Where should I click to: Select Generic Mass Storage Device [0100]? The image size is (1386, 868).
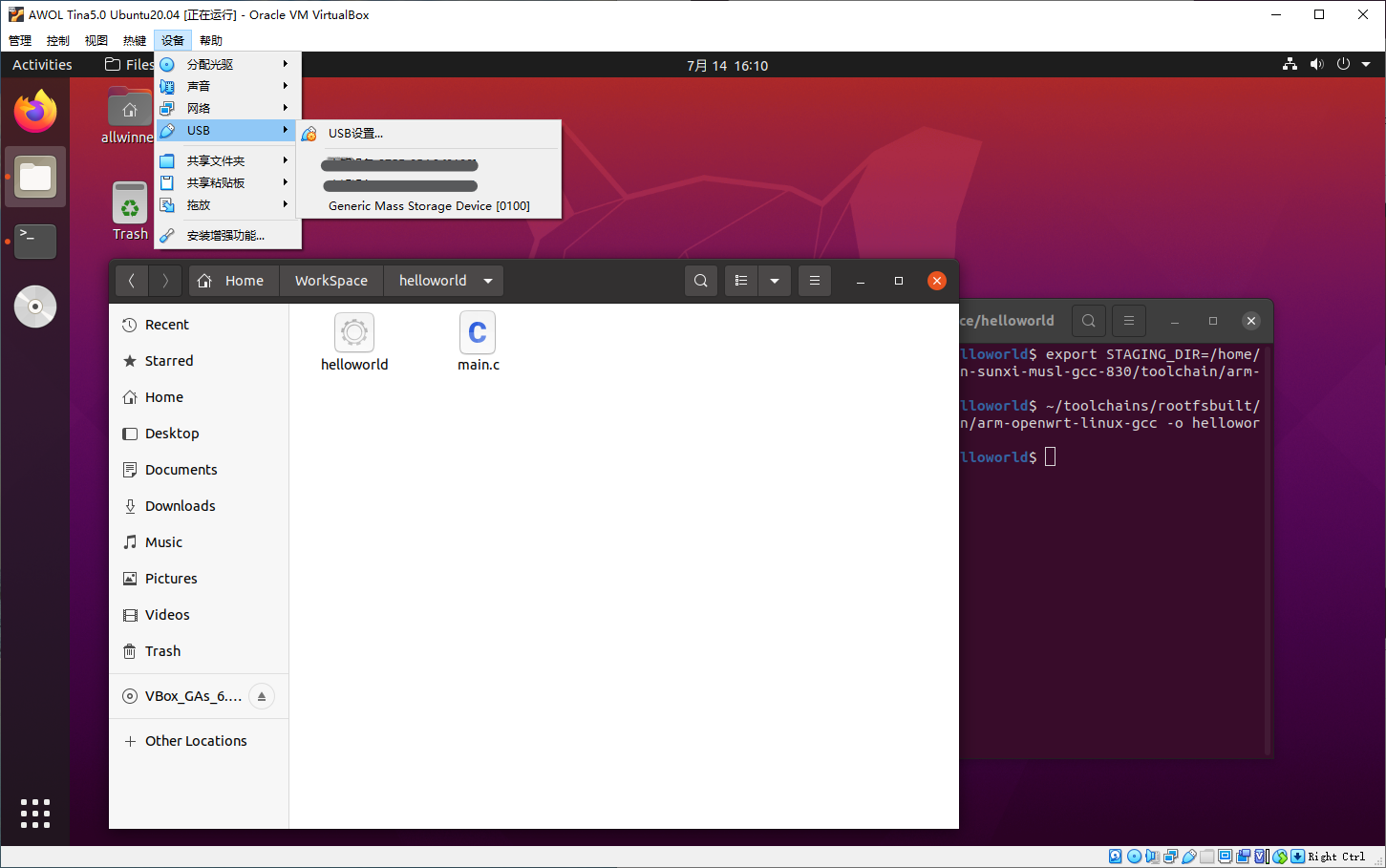pos(429,206)
